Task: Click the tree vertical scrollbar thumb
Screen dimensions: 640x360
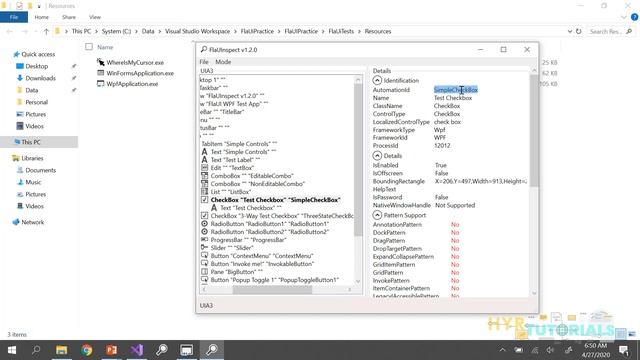Action: (358, 160)
